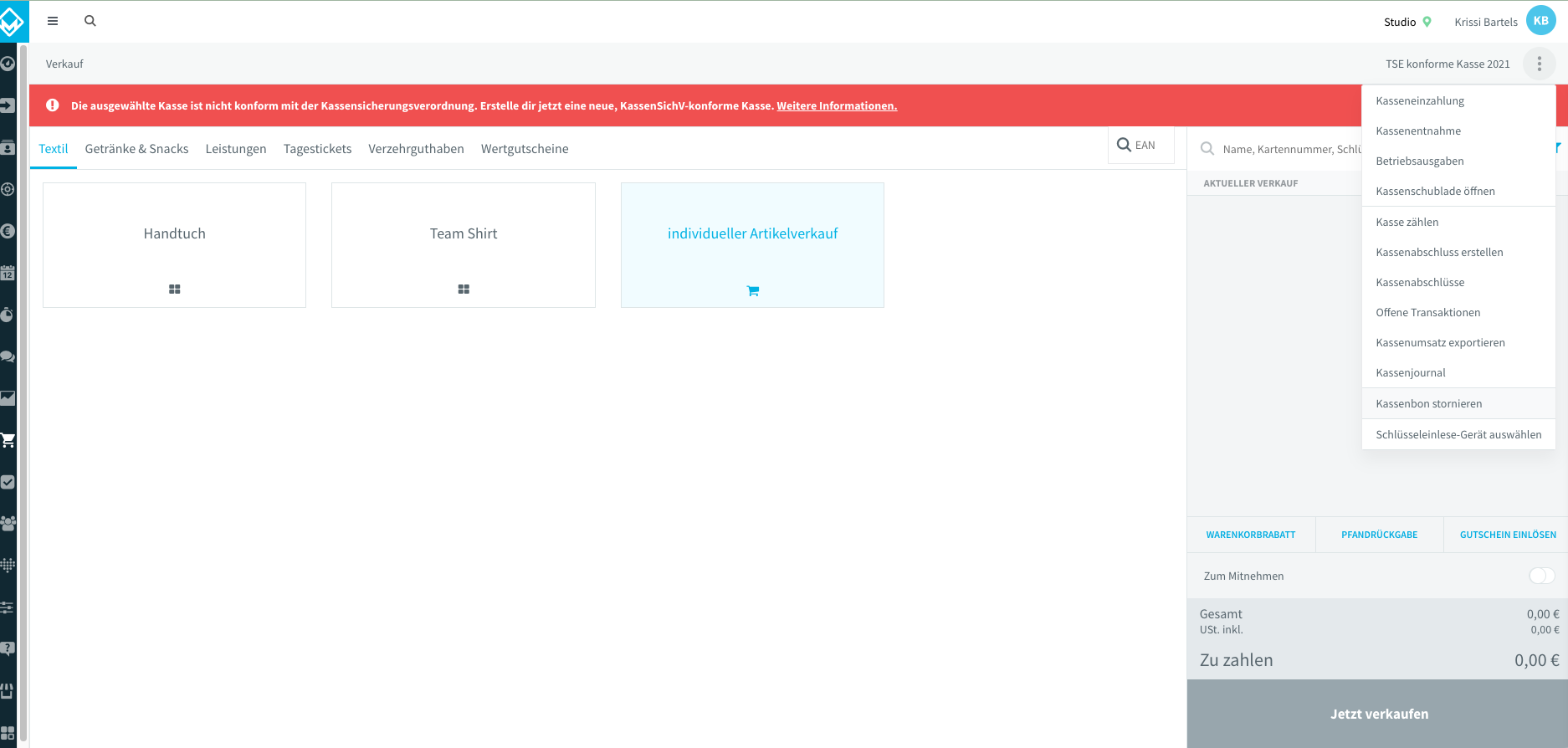
Task: Toggle the Zum Mitnehmen switch
Action: tap(1541, 576)
